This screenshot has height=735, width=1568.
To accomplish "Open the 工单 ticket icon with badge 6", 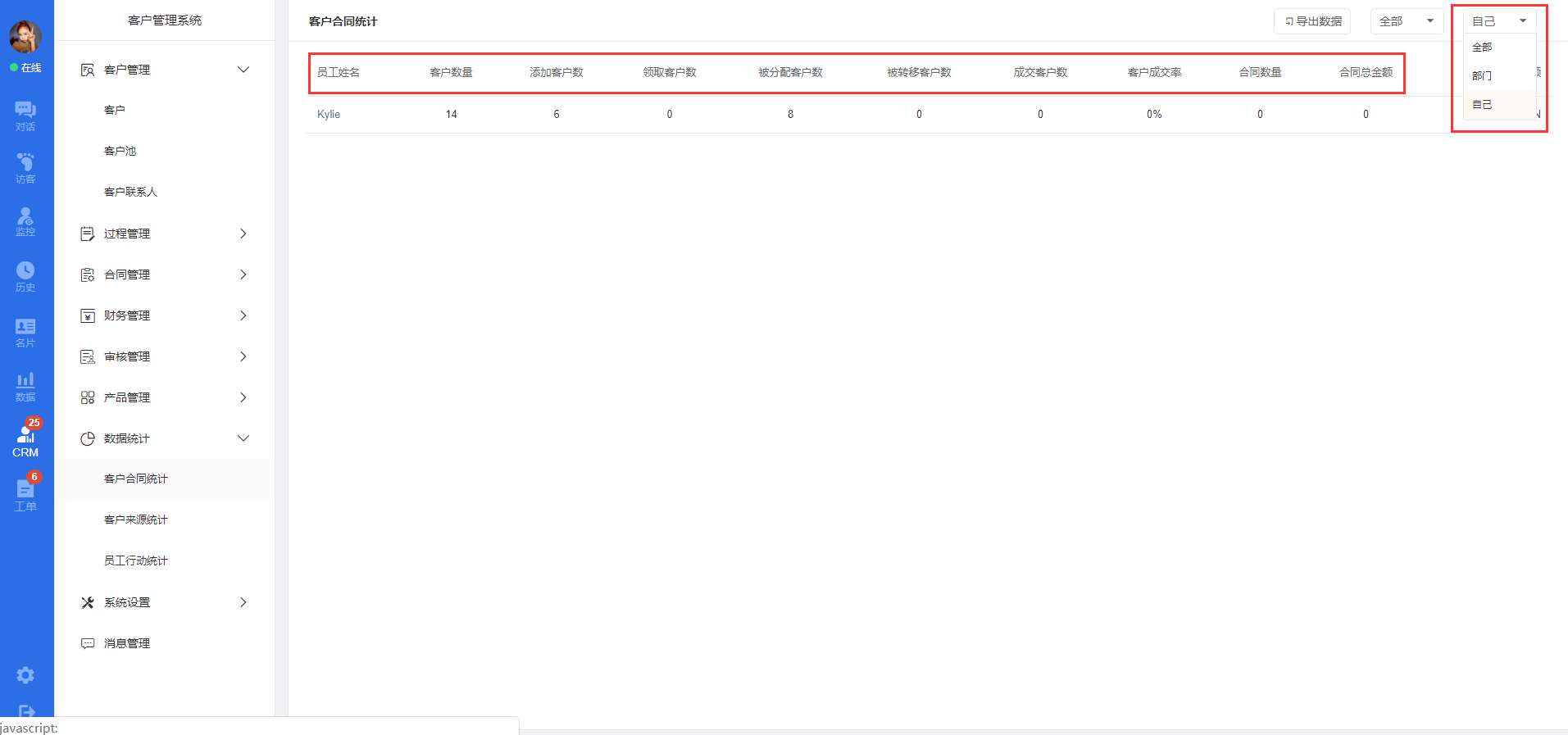I will (x=25, y=493).
